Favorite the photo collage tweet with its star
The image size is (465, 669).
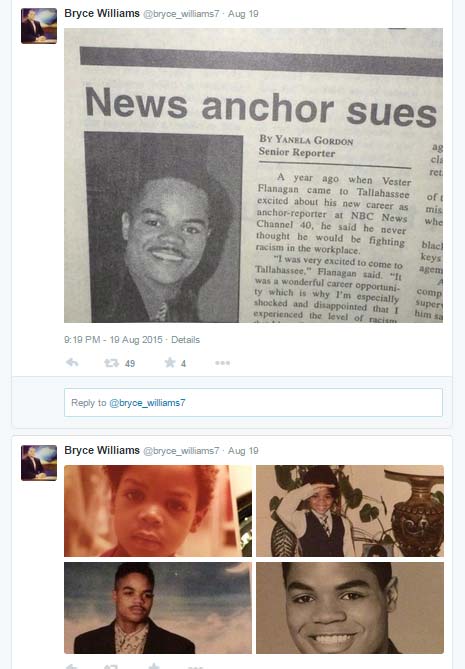pos(154,666)
